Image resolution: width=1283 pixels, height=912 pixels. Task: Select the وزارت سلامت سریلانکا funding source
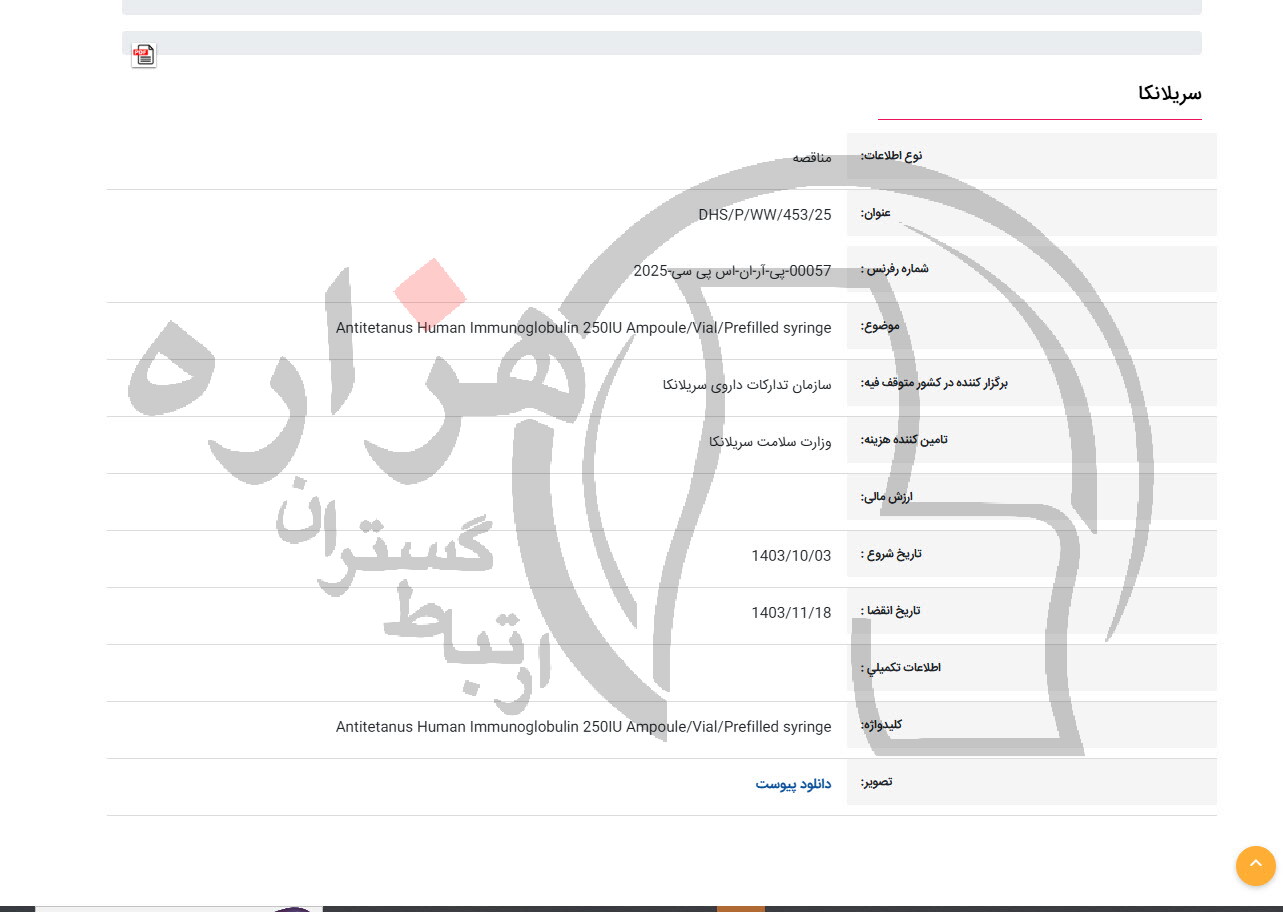pyautogui.click(x=770, y=442)
